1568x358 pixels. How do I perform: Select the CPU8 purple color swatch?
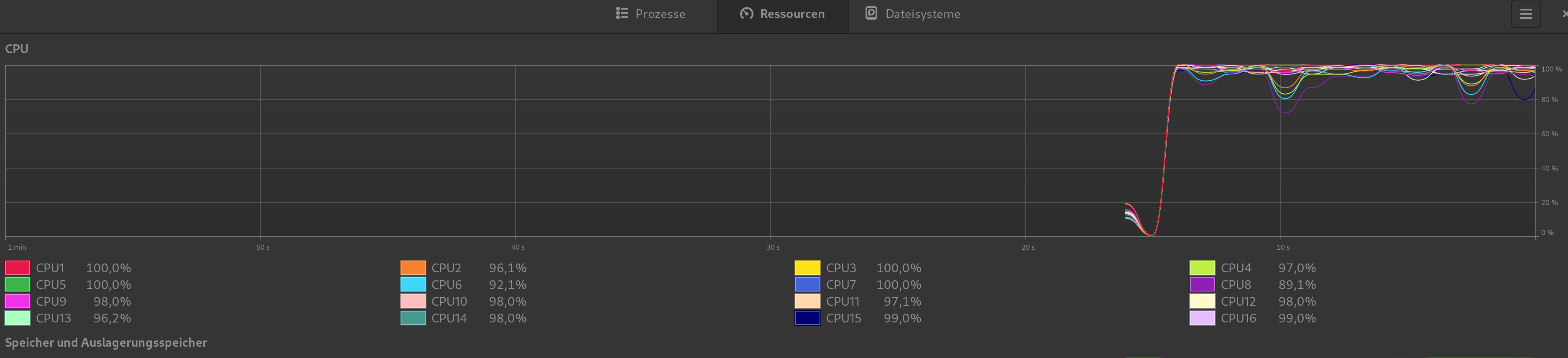(x=1202, y=284)
